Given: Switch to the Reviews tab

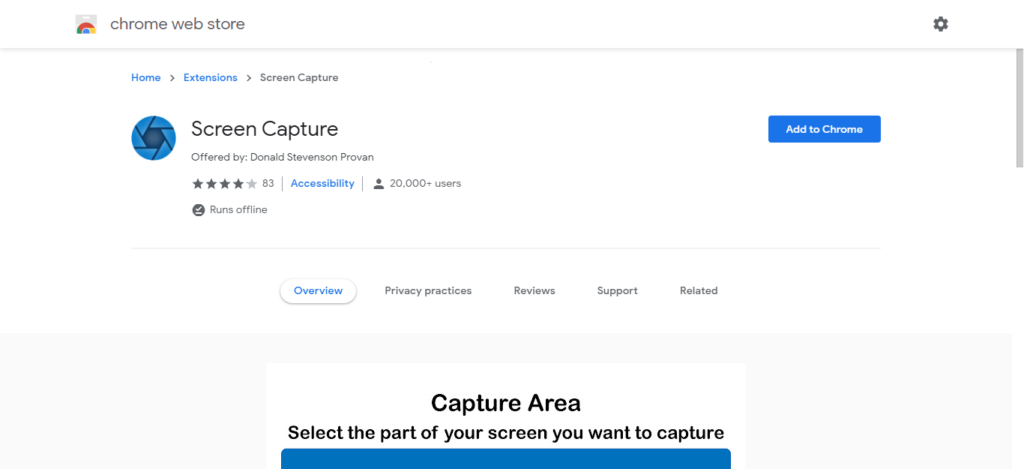Looking at the screenshot, I should click(x=534, y=291).
